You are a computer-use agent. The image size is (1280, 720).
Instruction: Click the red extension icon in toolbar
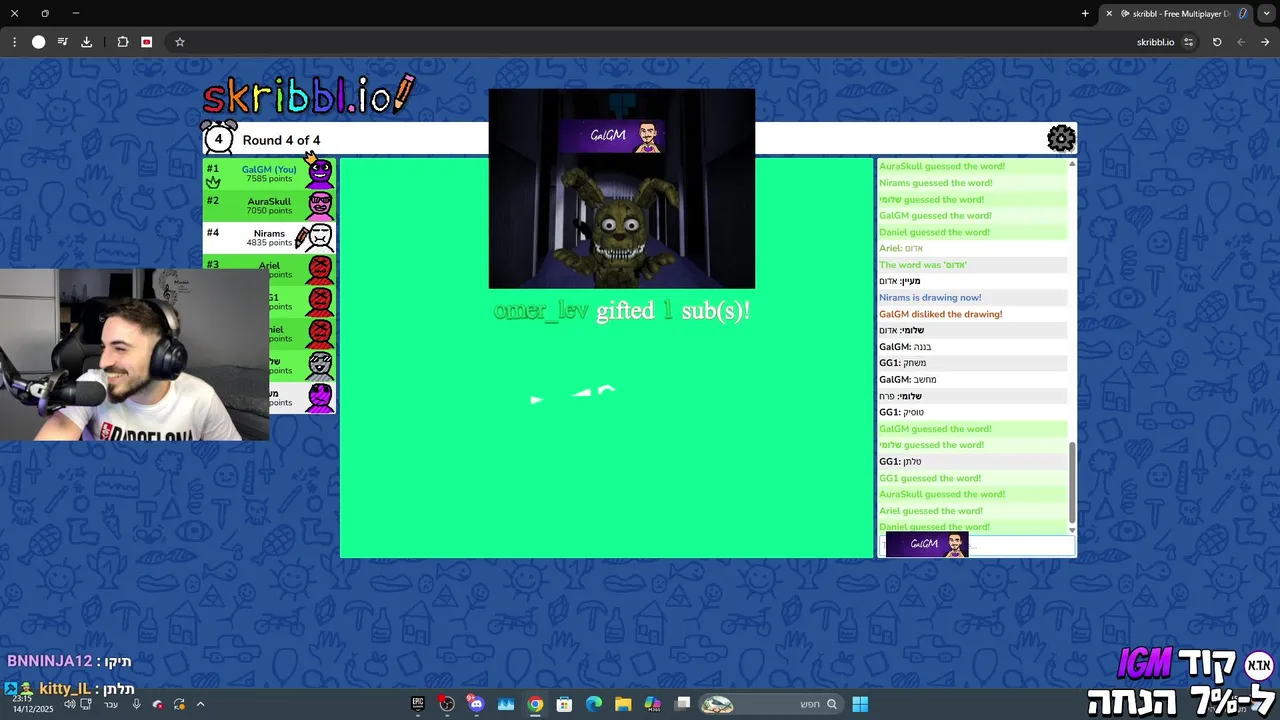[147, 42]
